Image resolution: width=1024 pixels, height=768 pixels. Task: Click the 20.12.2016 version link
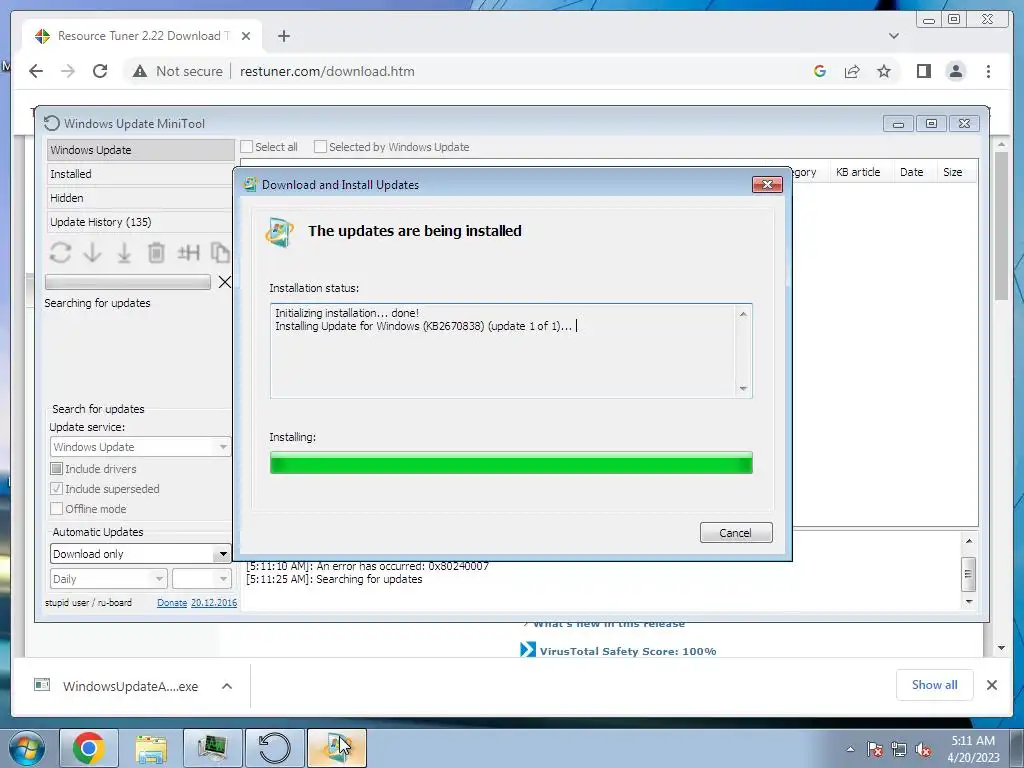click(214, 603)
